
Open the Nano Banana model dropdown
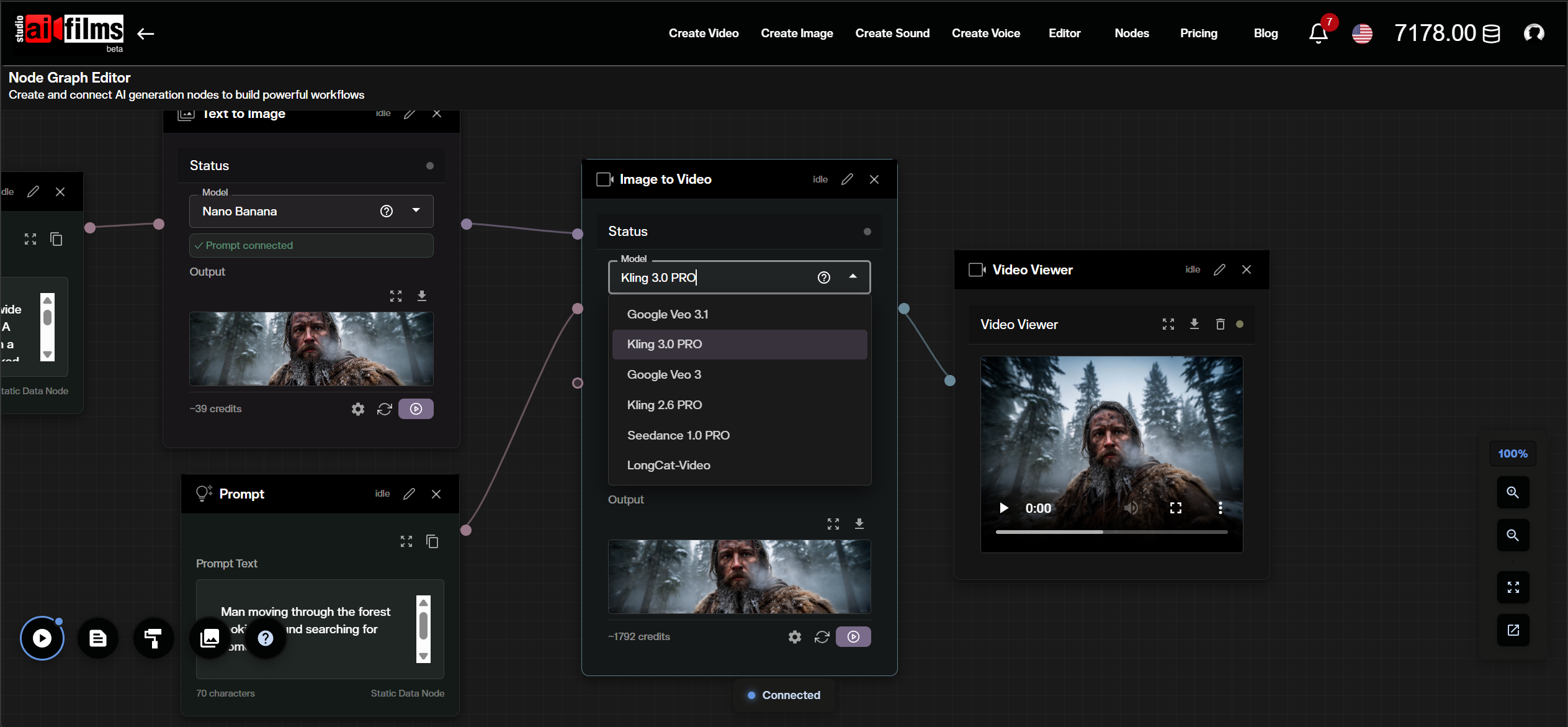(x=416, y=211)
